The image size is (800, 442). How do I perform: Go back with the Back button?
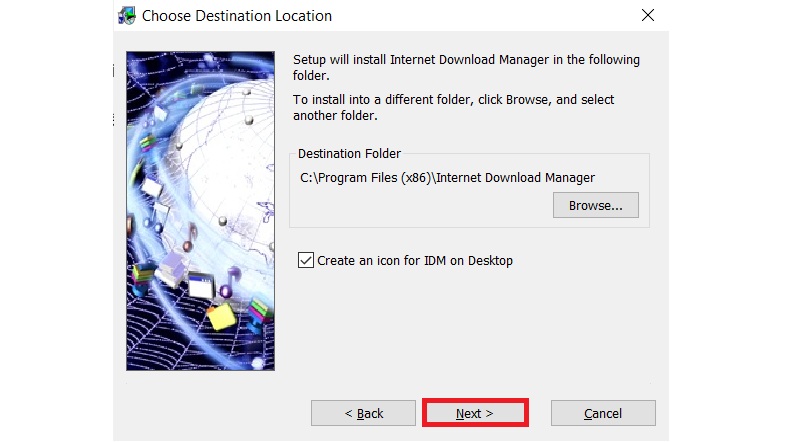[x=363, y=413]
